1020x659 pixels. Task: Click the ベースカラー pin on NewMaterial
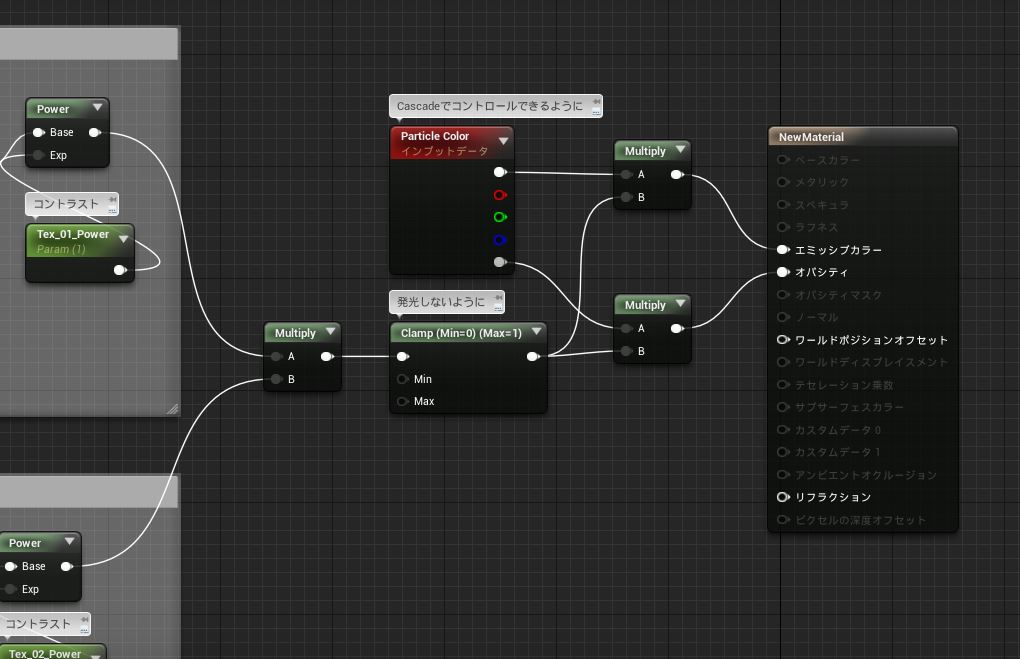click(783, 159)
